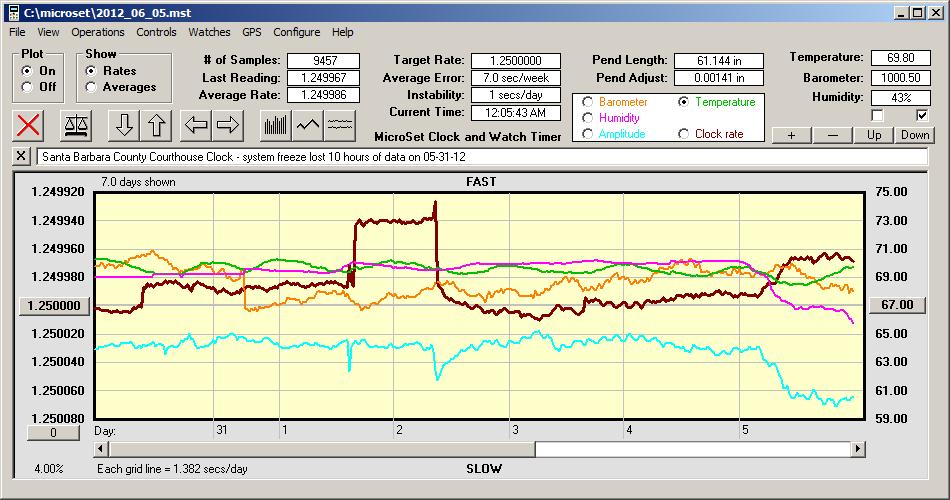950x500 pixels.
Task: Open the Watches menu
Action: [209, 32]
